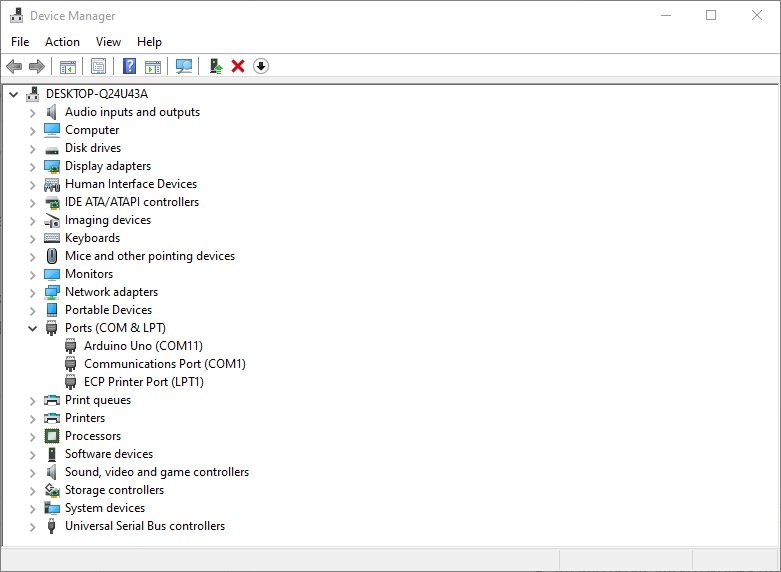
Task: Select ECP Printer Port (LPT1)
Action: [143, 382]
